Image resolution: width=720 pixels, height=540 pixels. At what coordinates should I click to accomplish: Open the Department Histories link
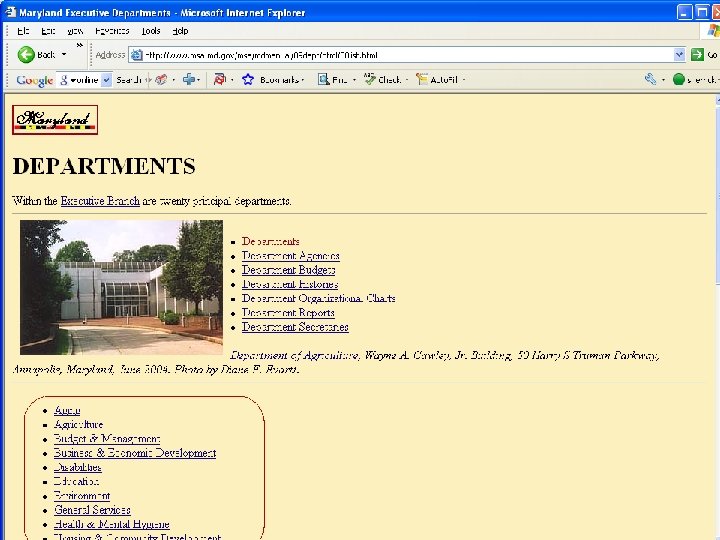(290, 284)
